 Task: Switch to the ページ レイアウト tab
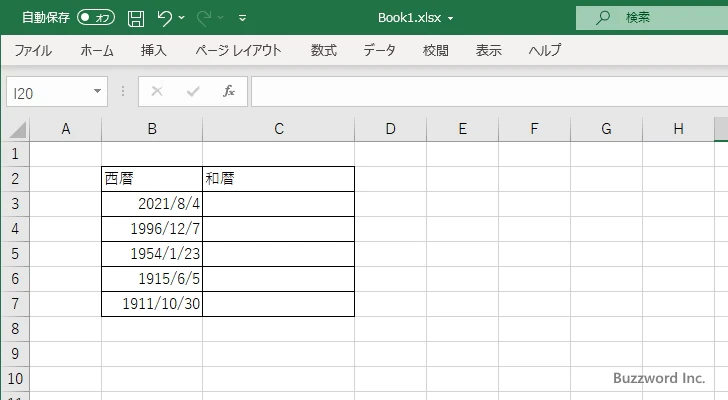(x=238, y=50)
